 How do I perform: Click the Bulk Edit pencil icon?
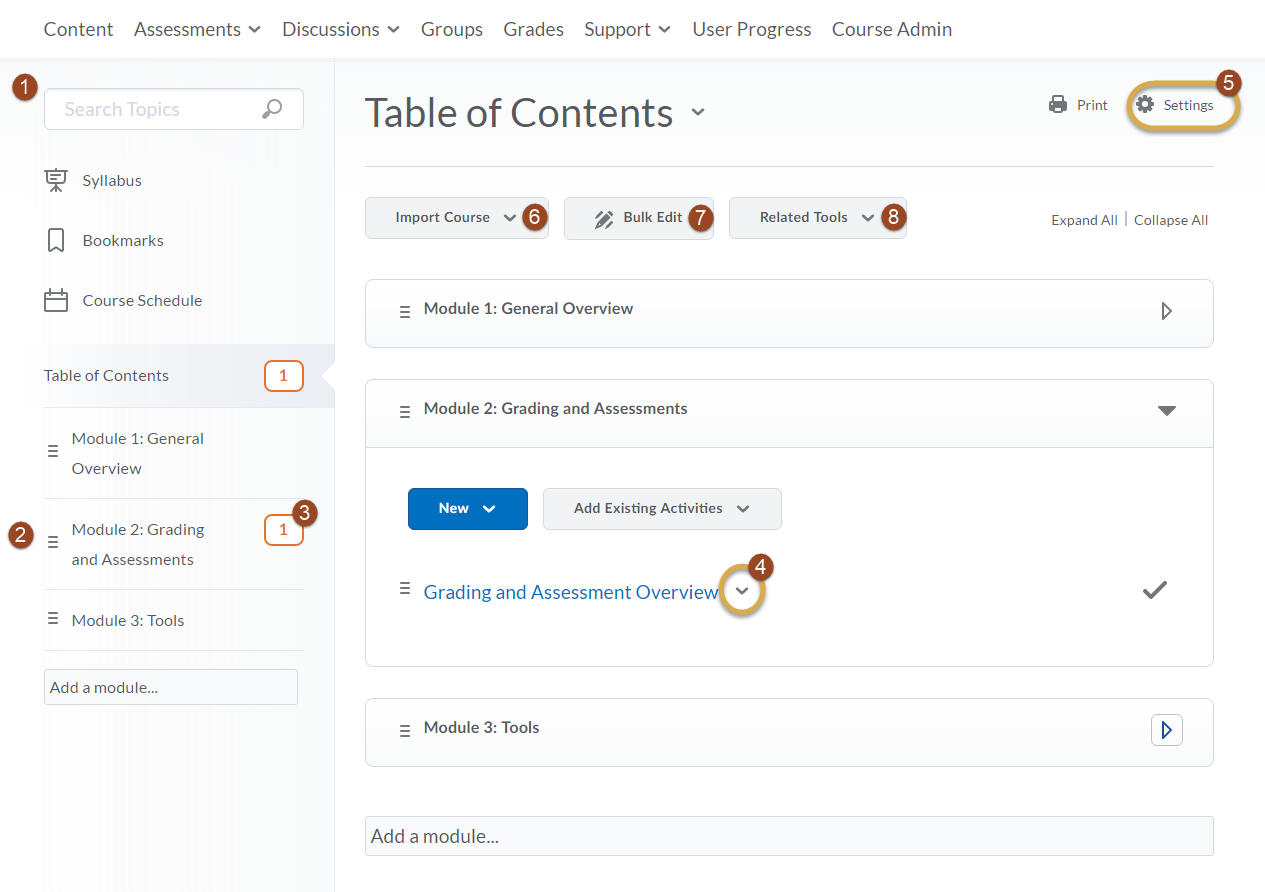pos(604,219)
